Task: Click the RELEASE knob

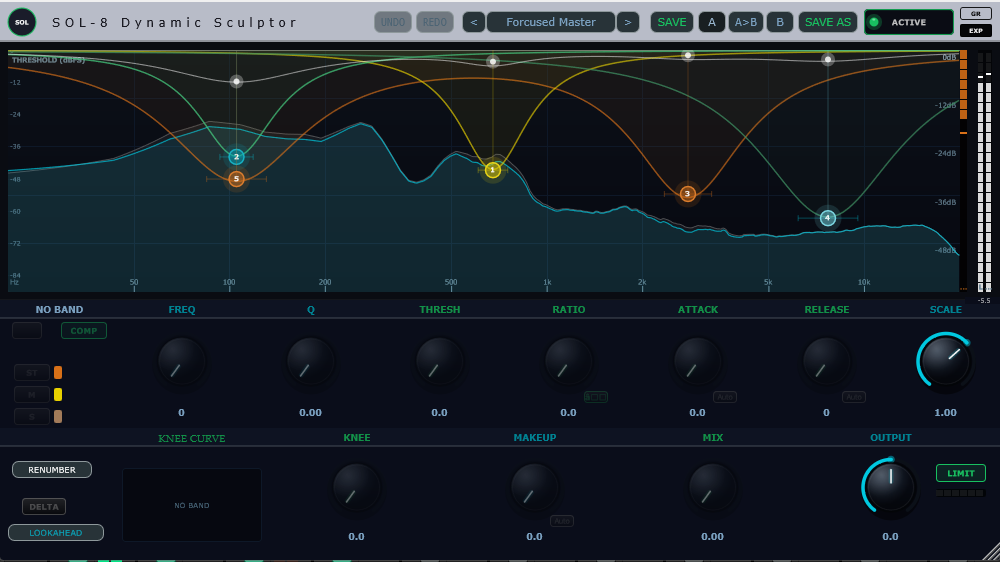Action: point(827,362)
